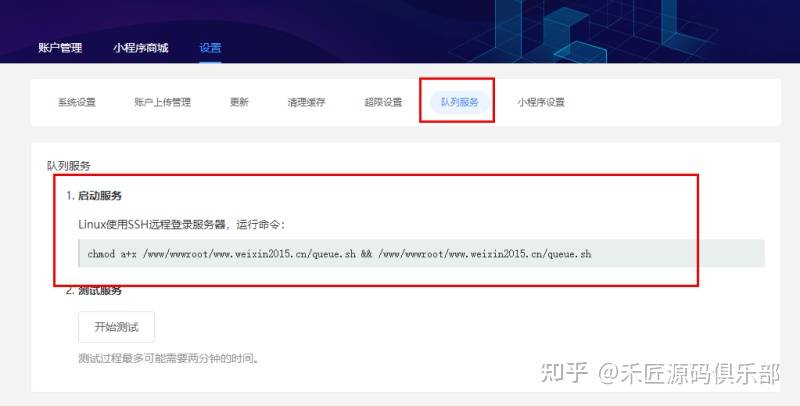The height and width of the screenshot is (406, 800).
Task: Switch to the 系统设置 tab
Action: [x=77, y=102]
